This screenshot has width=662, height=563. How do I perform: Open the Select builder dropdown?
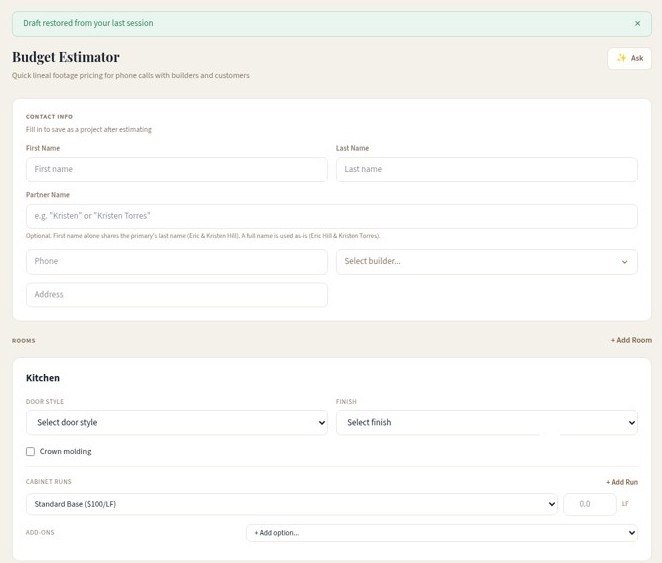(486, 261)
